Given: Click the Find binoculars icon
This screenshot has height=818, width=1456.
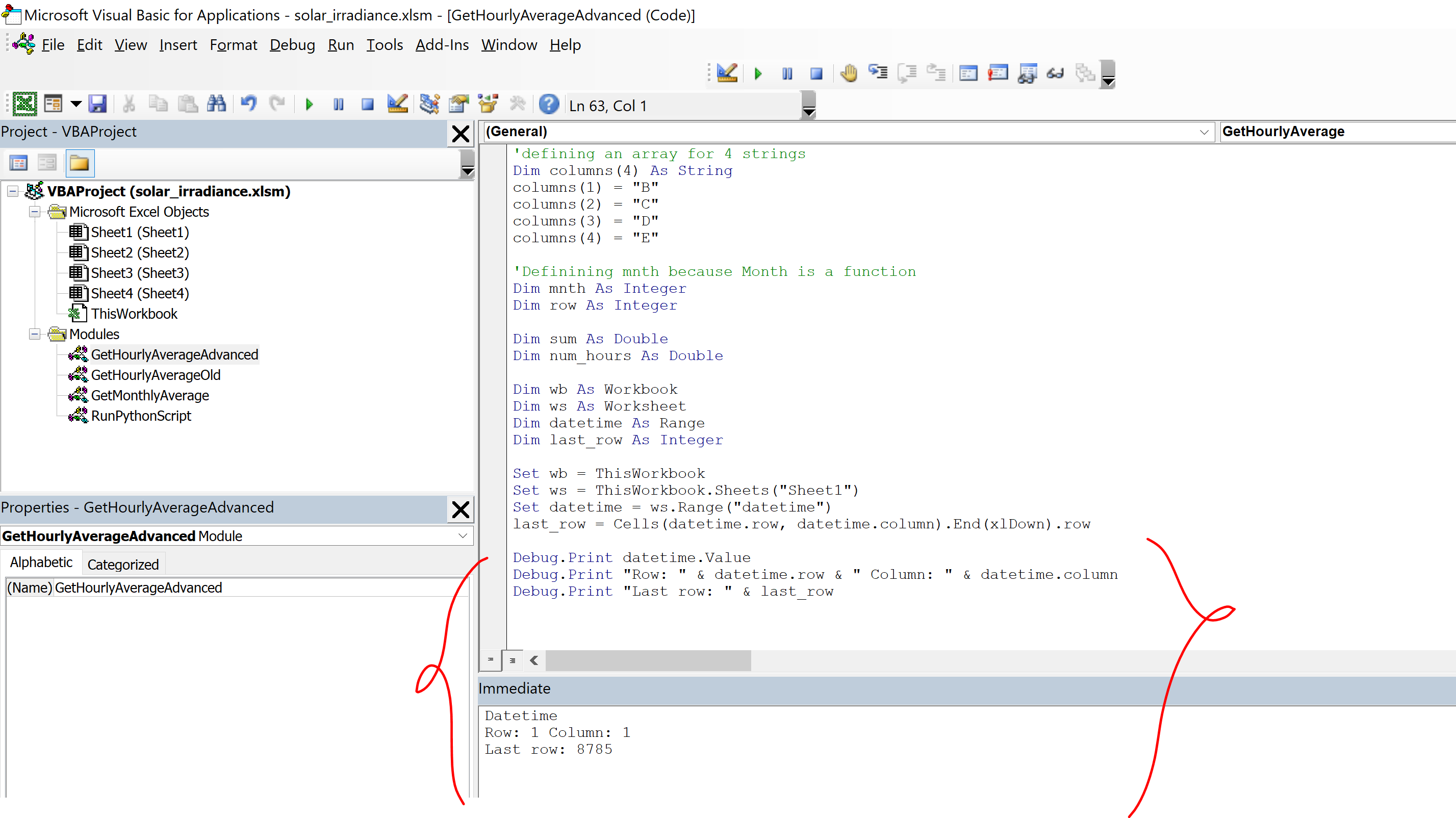Looking at the screenshot, I should [216, 104].
